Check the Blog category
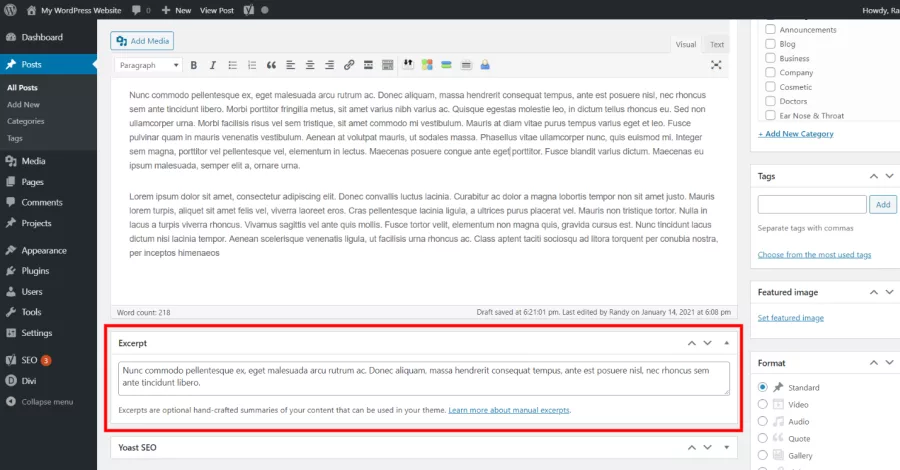This screenshot has width=900, height=470. (x=770, y=44)
